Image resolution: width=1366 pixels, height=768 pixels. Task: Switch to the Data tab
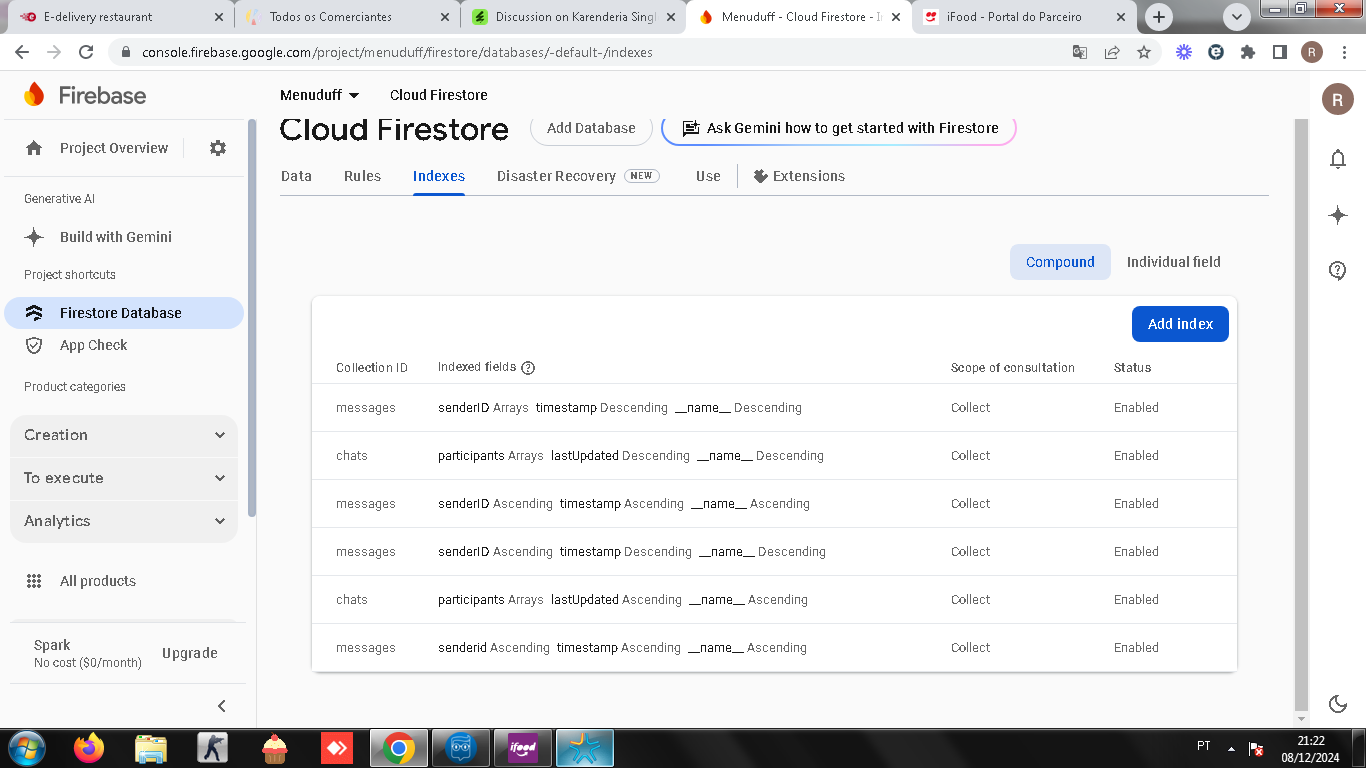click(296, 176)
